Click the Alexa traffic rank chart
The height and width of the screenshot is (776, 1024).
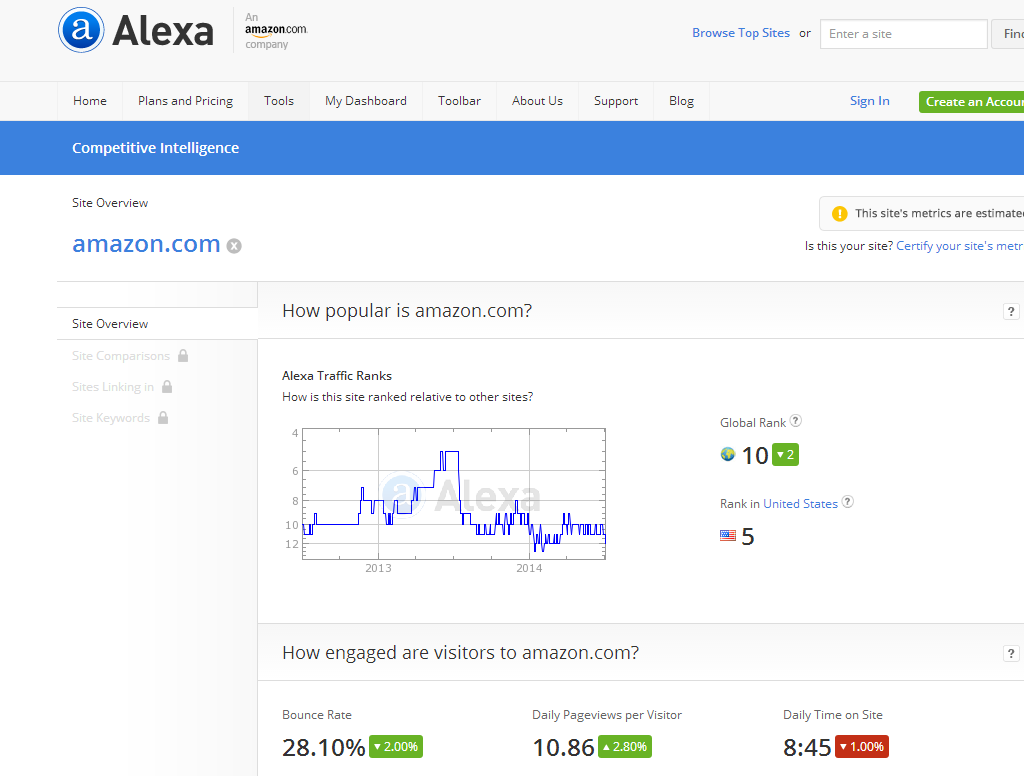454,494
